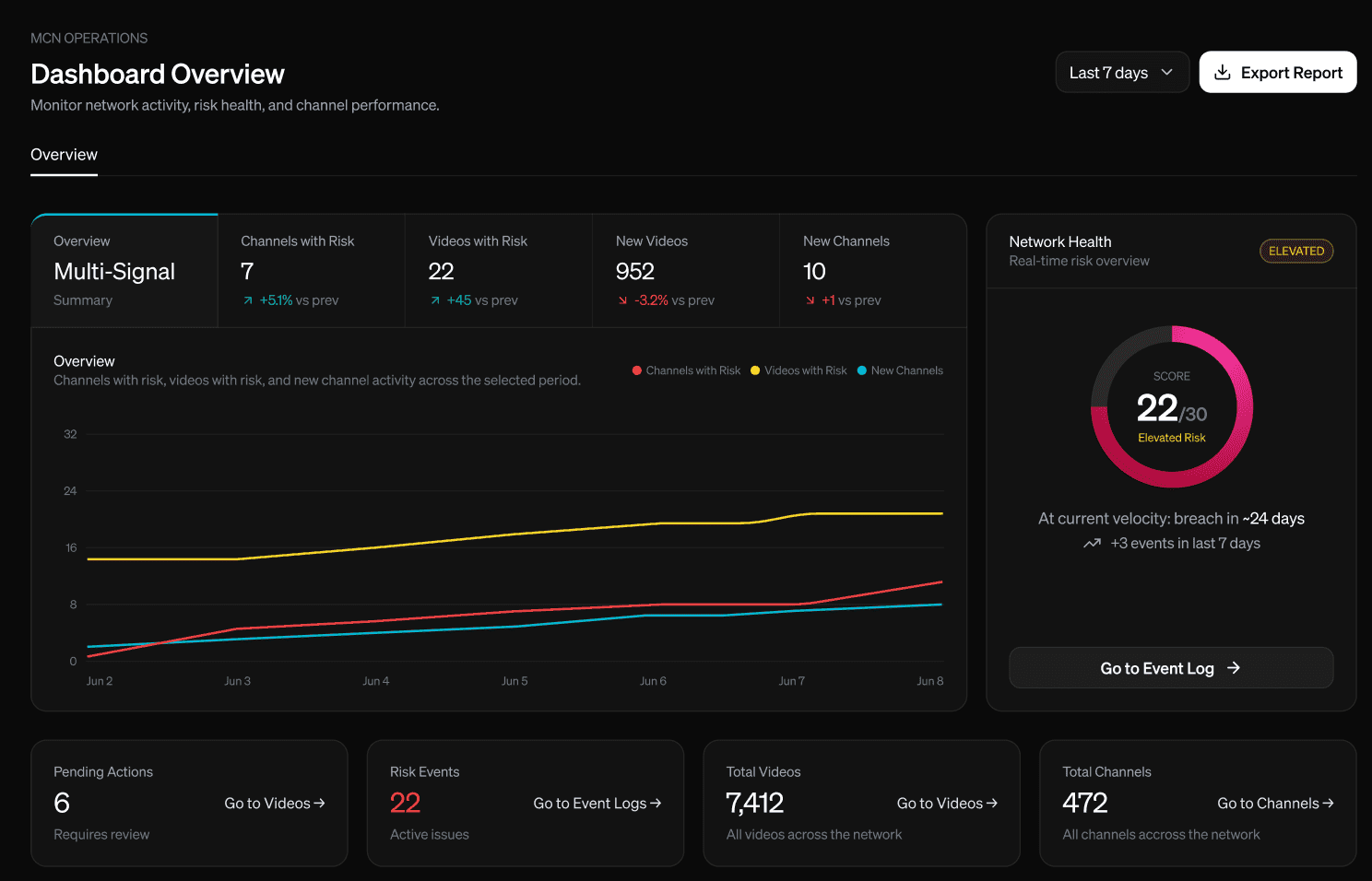The height and width of the screenshot is (881, 1372).
Task: Go to Videos from Total Videos card
Action: point(947,804)
